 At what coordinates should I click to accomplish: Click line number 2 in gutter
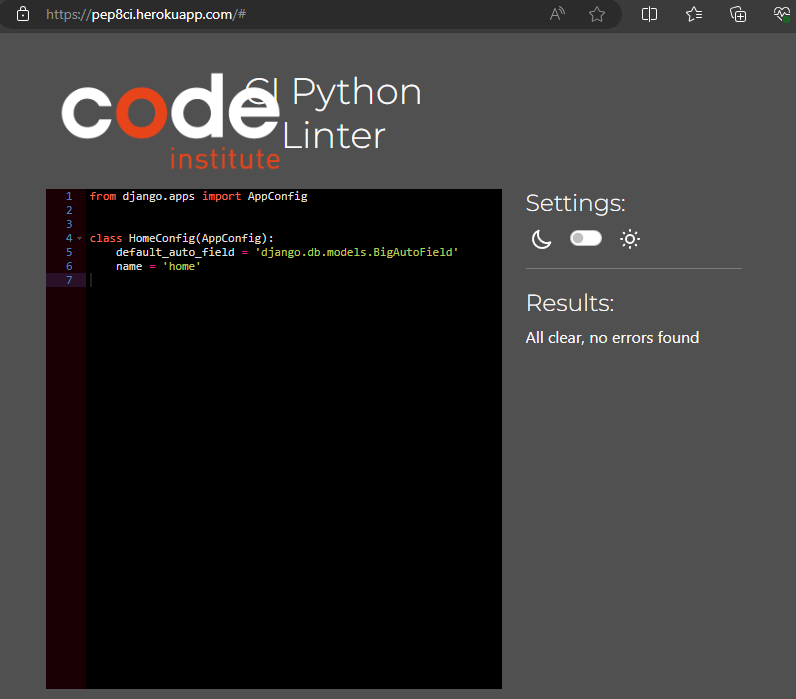click(69, 210)
